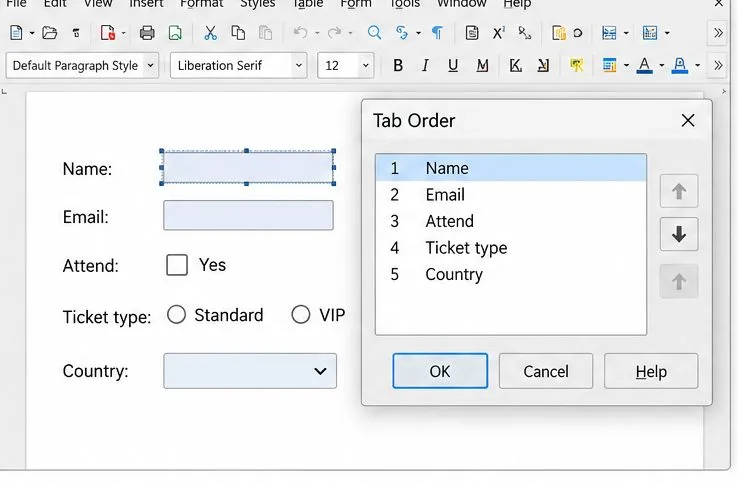Apply bold formatting

click(x=398, y=65)
